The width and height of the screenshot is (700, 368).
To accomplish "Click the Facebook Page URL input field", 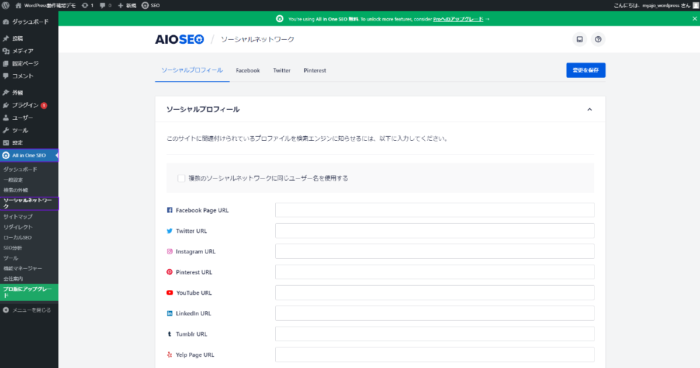I will coord(435,210).
